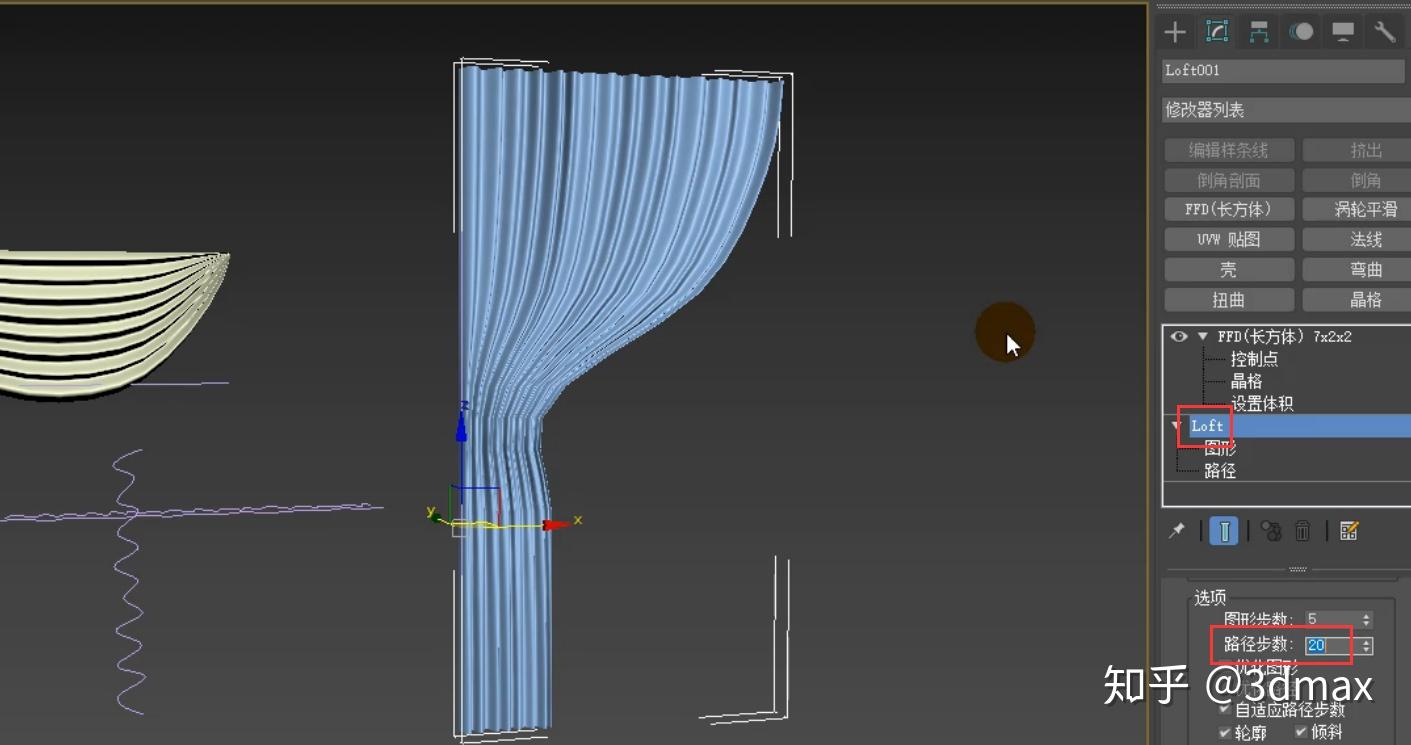Open the Display panel monitor icon
The image size is (1411, 745).
click(1343, 32)
